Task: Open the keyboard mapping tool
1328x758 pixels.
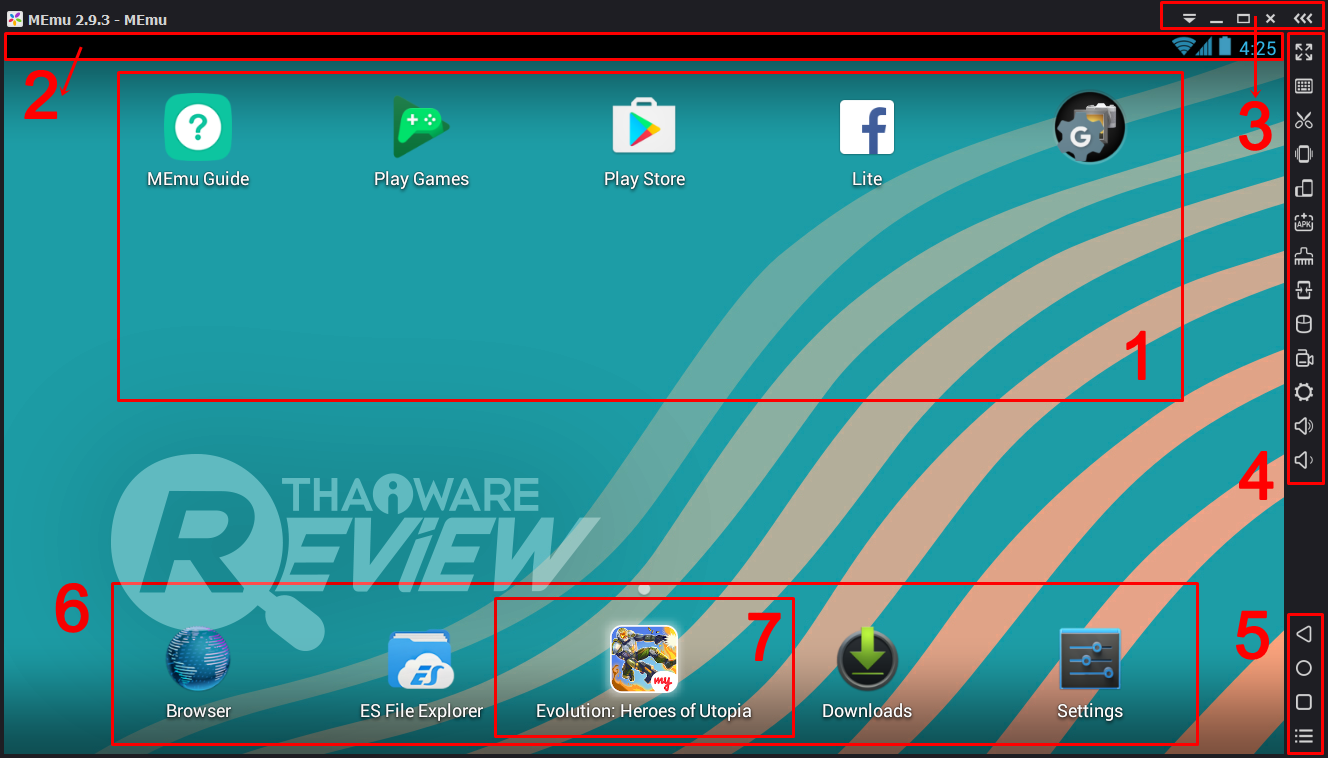Action: pos(1304,86)
